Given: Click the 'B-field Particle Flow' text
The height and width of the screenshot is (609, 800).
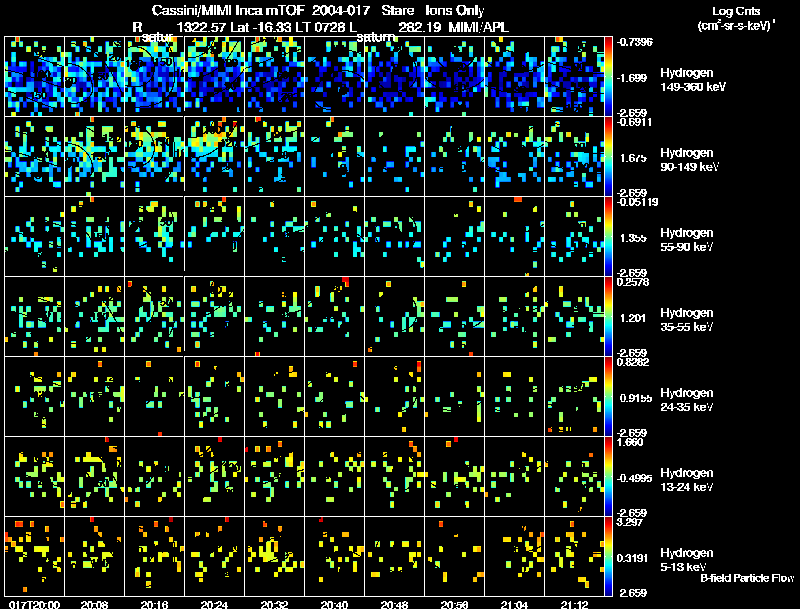Looking at the screenshot, I should 747,578.
